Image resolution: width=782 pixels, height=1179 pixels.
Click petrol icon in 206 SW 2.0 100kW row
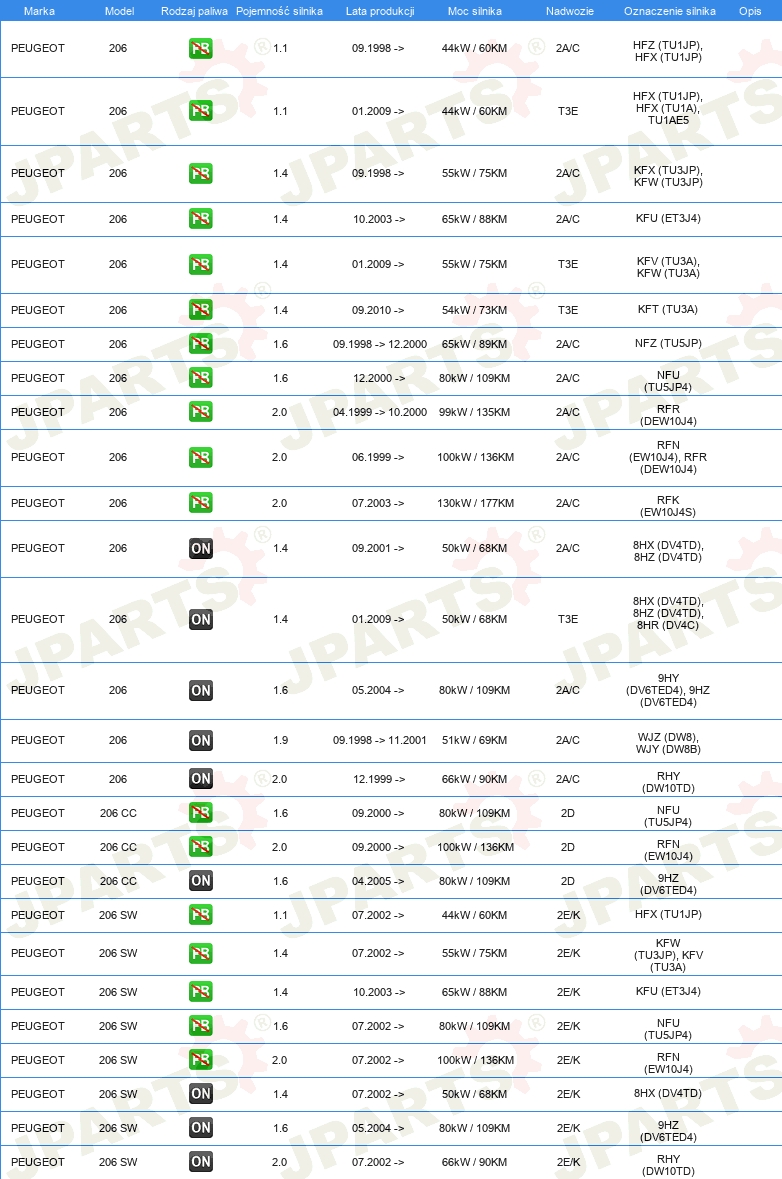tap(201, 1060)
